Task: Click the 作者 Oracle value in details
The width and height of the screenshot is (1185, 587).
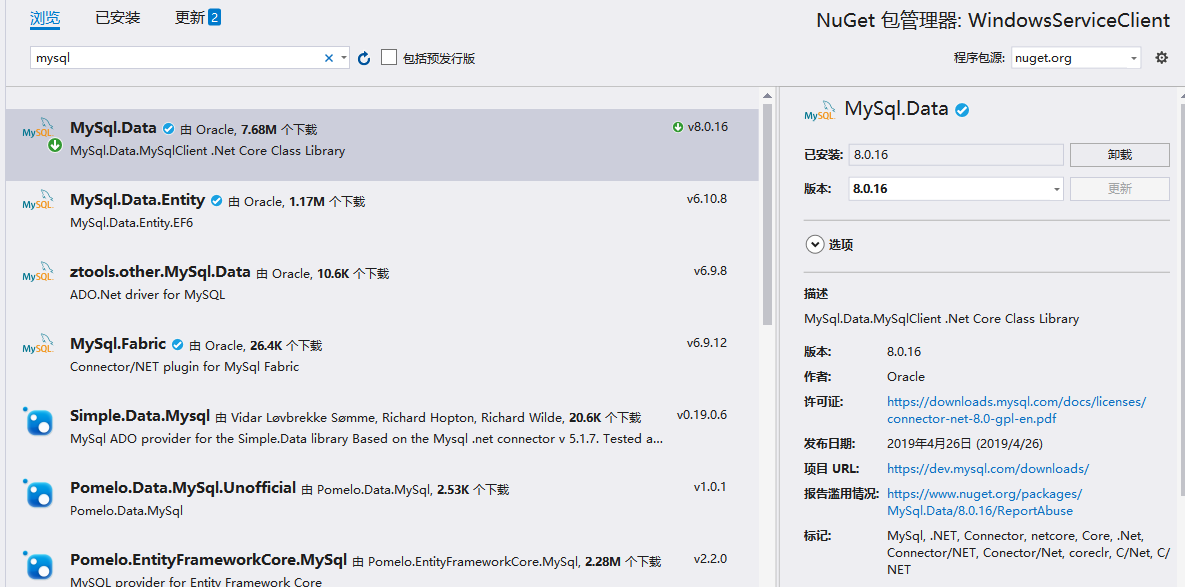Action: (906, 376)
